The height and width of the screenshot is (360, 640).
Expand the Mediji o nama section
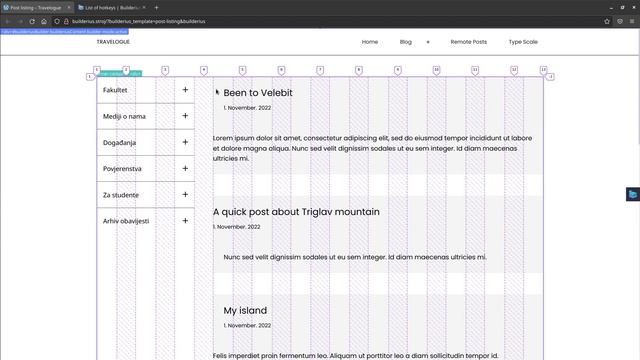click(185, 116)
